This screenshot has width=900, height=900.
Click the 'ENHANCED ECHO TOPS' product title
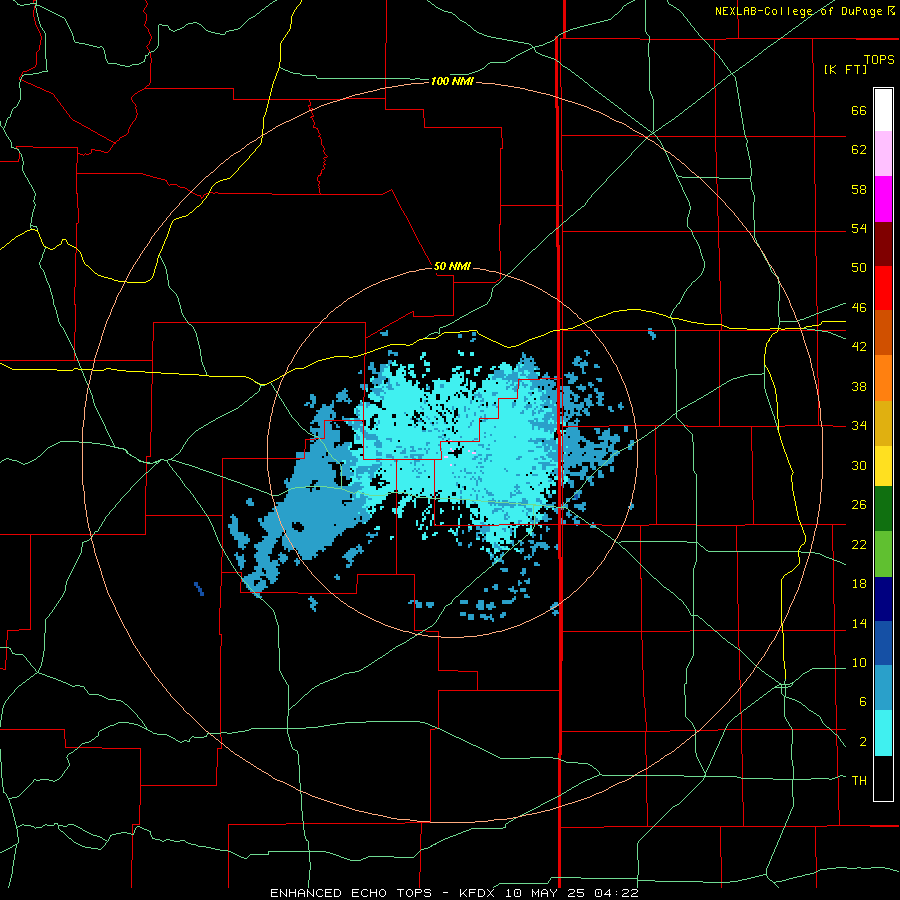(351, 893)
